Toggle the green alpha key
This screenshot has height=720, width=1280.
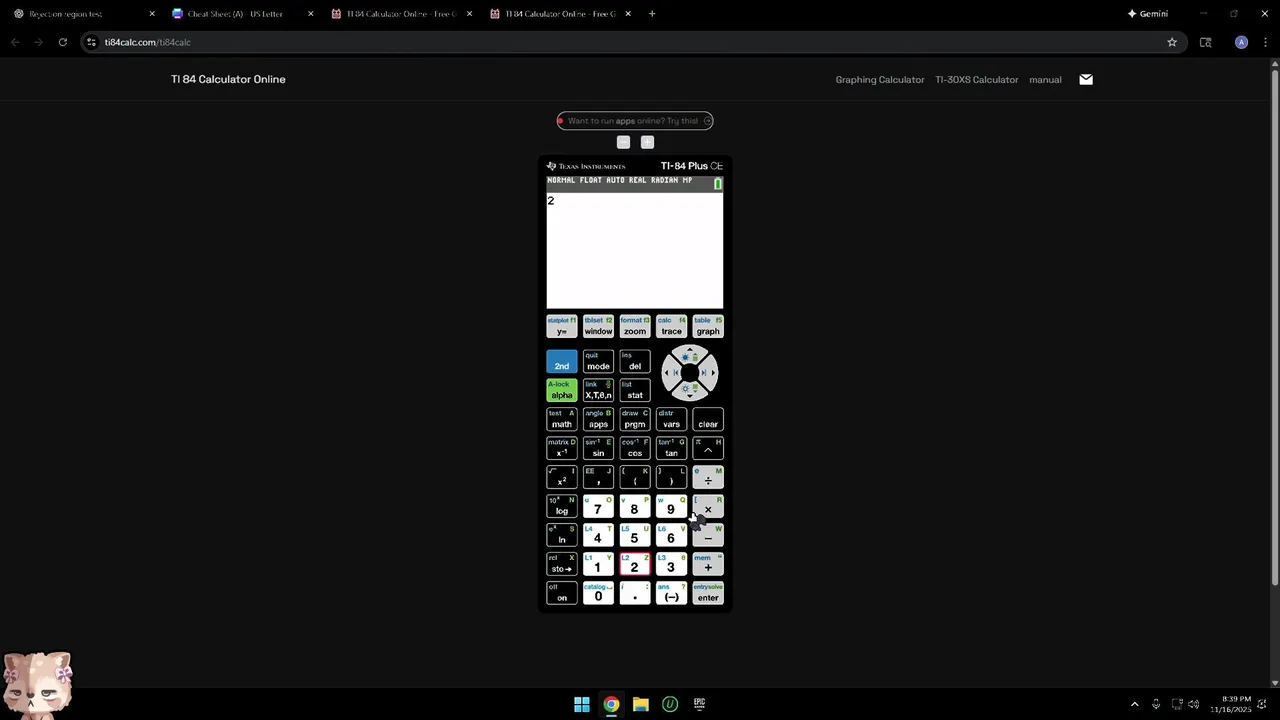click(562, 391)
